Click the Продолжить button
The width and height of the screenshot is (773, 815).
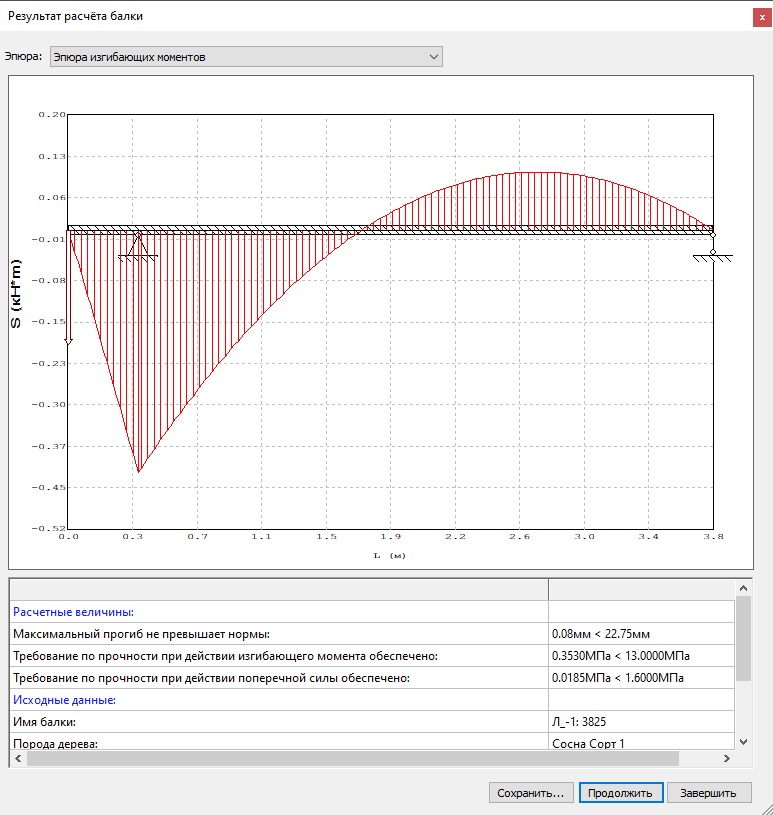pyautogui.click(x=621, y=793)
